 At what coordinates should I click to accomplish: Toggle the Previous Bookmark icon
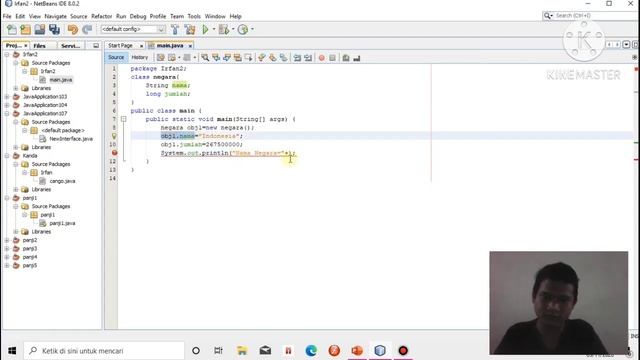(x=262, y=58)
